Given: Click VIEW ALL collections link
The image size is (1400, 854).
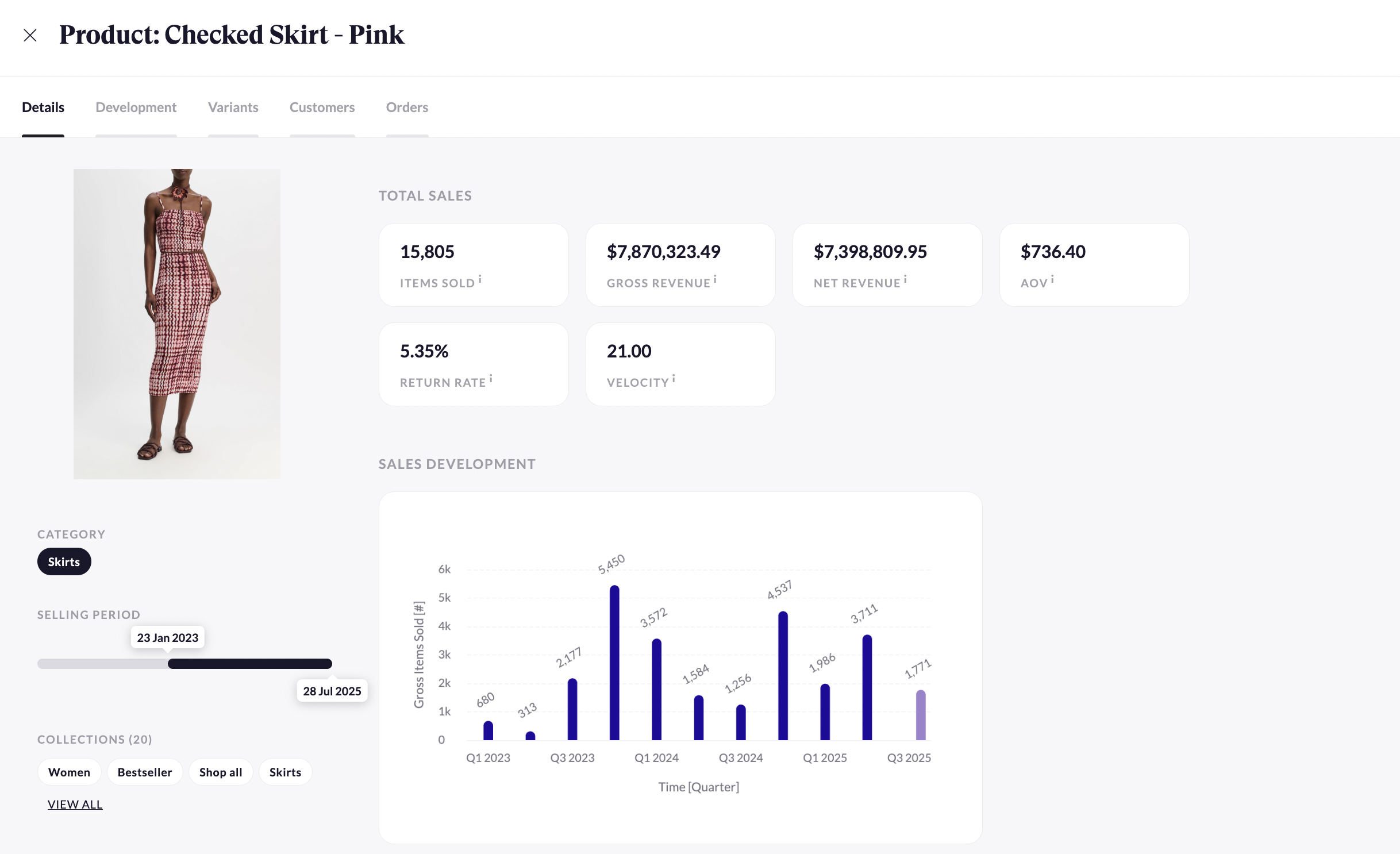Looking at the screenshot, I should (x=75, y=805).
